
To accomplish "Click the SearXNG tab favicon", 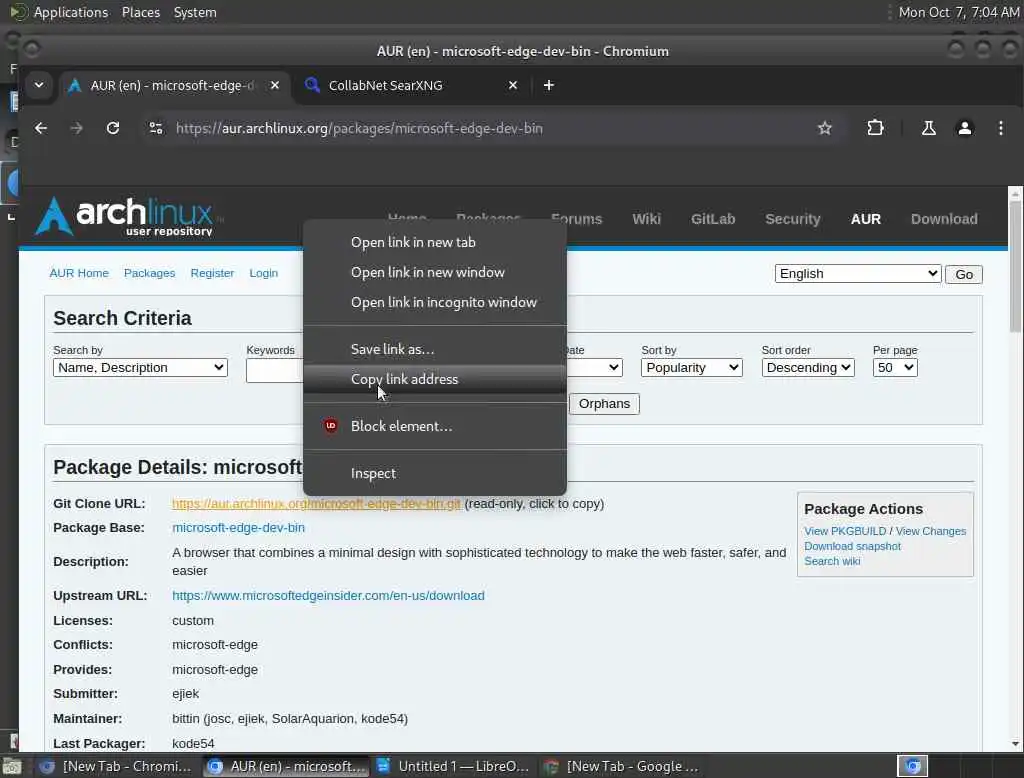I will click(x=312, y=85).
